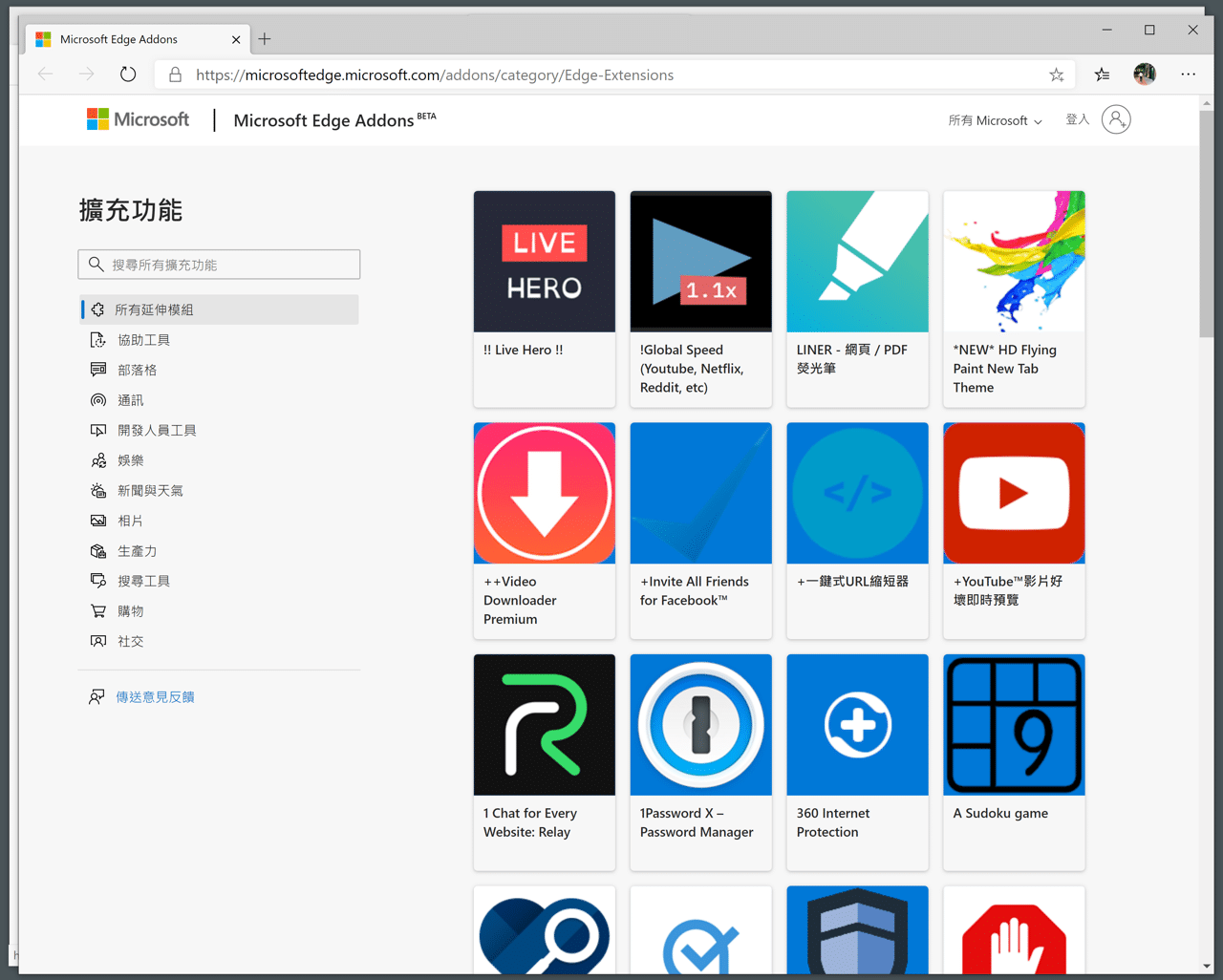Expand the 所有 Microsoft dropdown

[x=995, y=120]
